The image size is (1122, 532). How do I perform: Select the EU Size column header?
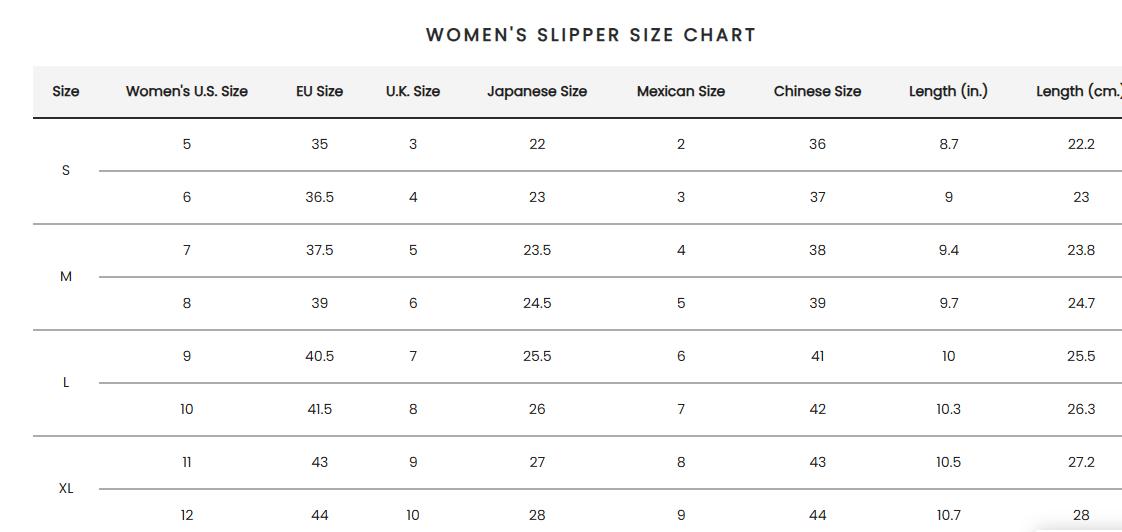pyautogui.click(x=319, y=91)
